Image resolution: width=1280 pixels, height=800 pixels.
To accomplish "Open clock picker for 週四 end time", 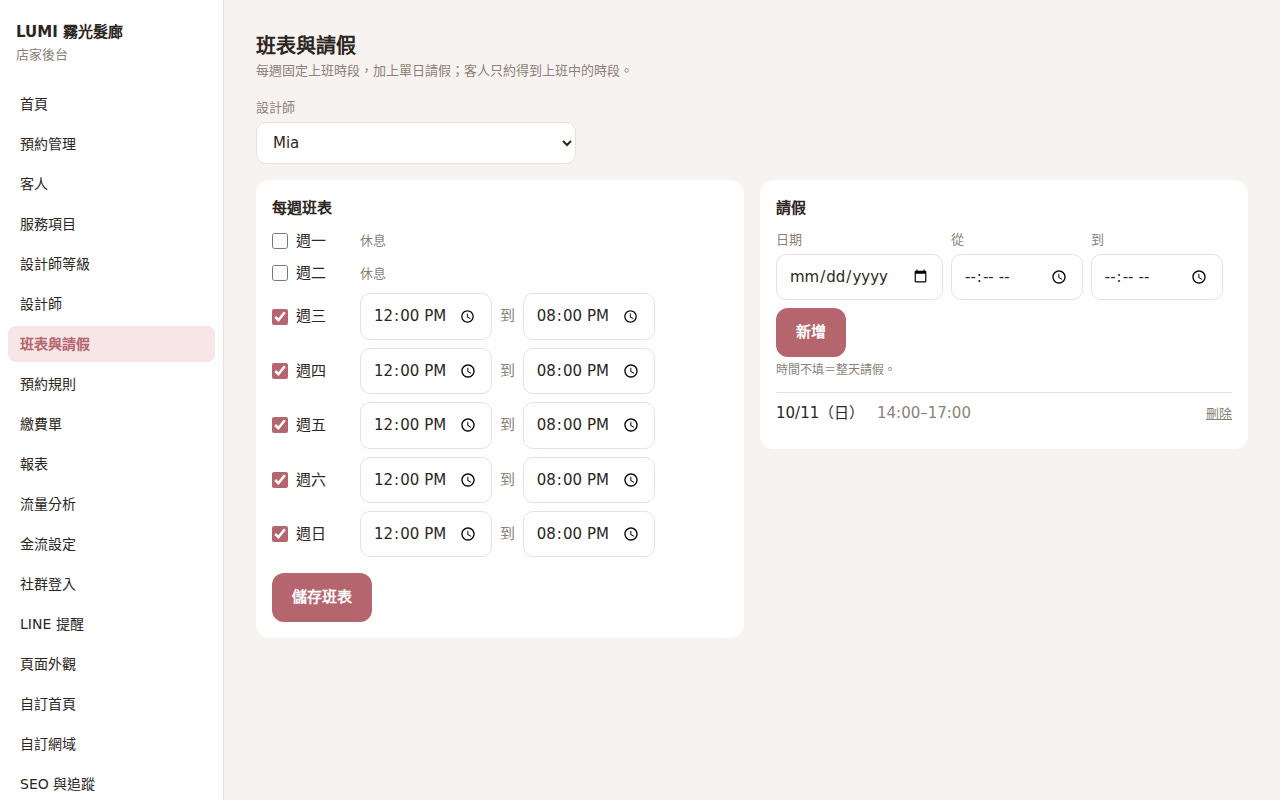I will coord(630,371).
